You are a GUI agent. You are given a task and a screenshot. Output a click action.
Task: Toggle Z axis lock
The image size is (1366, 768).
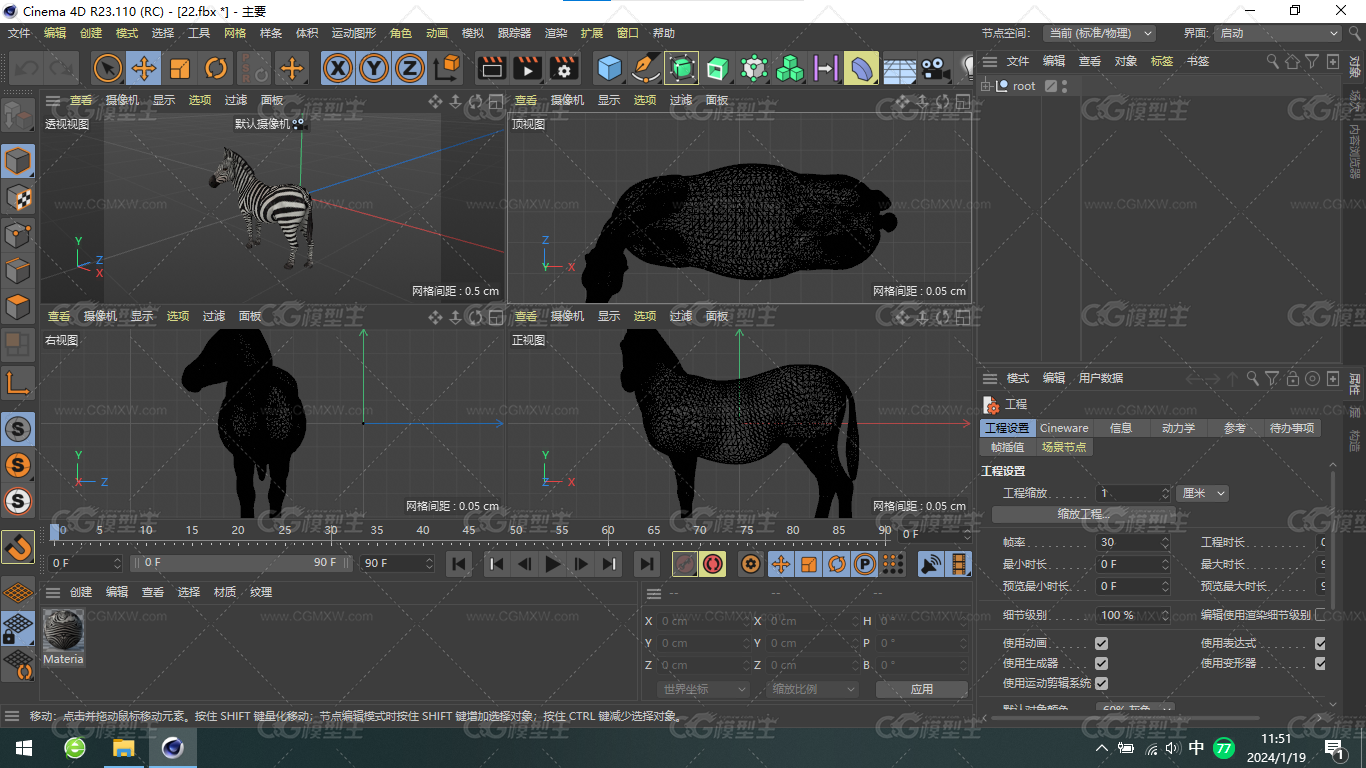409,68
